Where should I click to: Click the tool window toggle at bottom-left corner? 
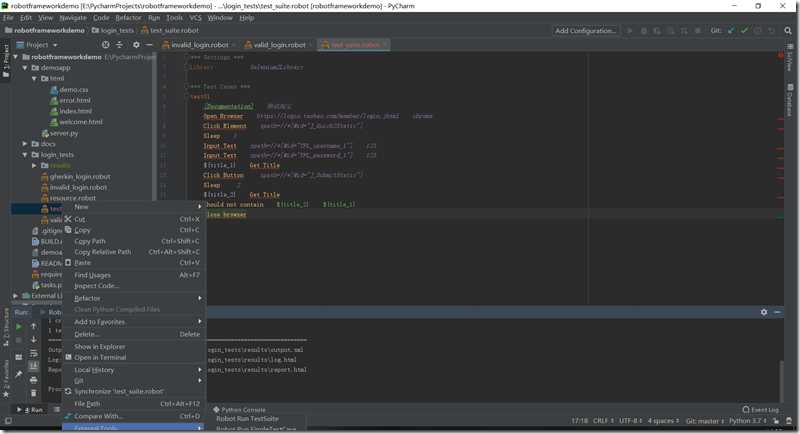click(8, 421)
